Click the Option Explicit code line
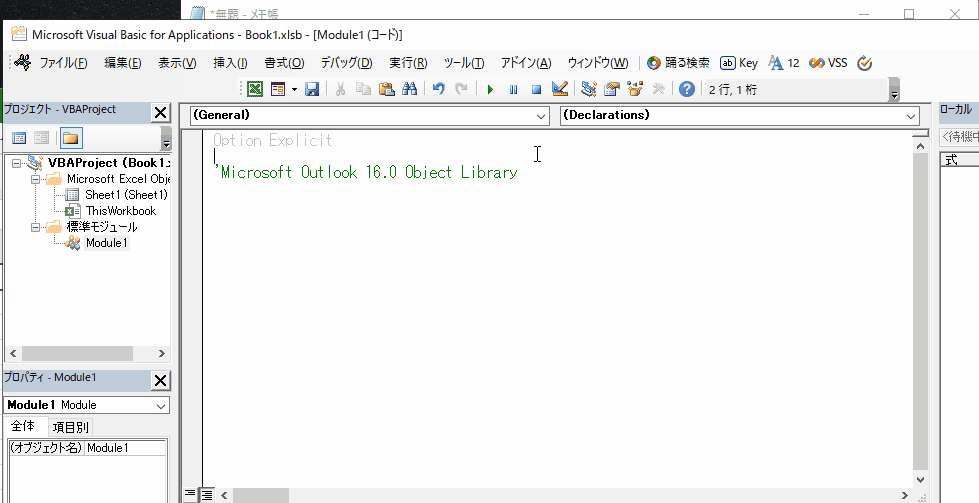Image resolution: width=979 pixels, height=503 pixels. [x=272, y=140]
